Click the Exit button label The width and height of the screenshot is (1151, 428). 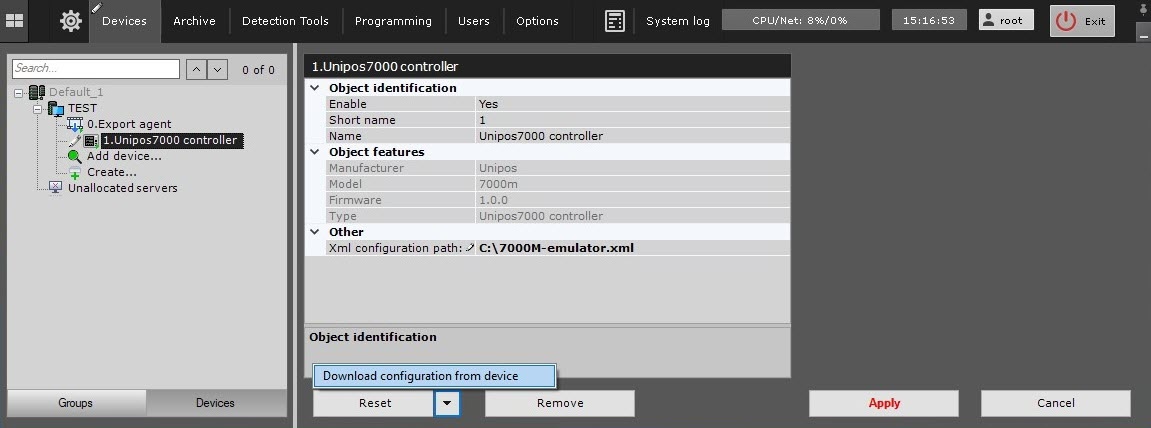coord(1095,21)
